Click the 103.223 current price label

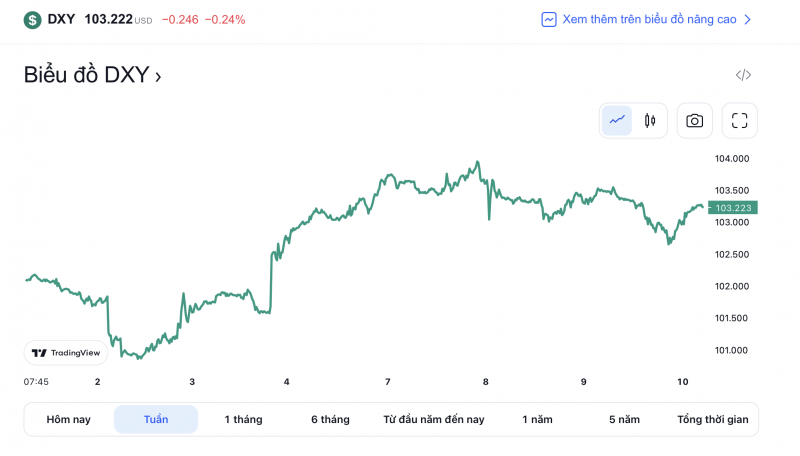click(733, 208)
